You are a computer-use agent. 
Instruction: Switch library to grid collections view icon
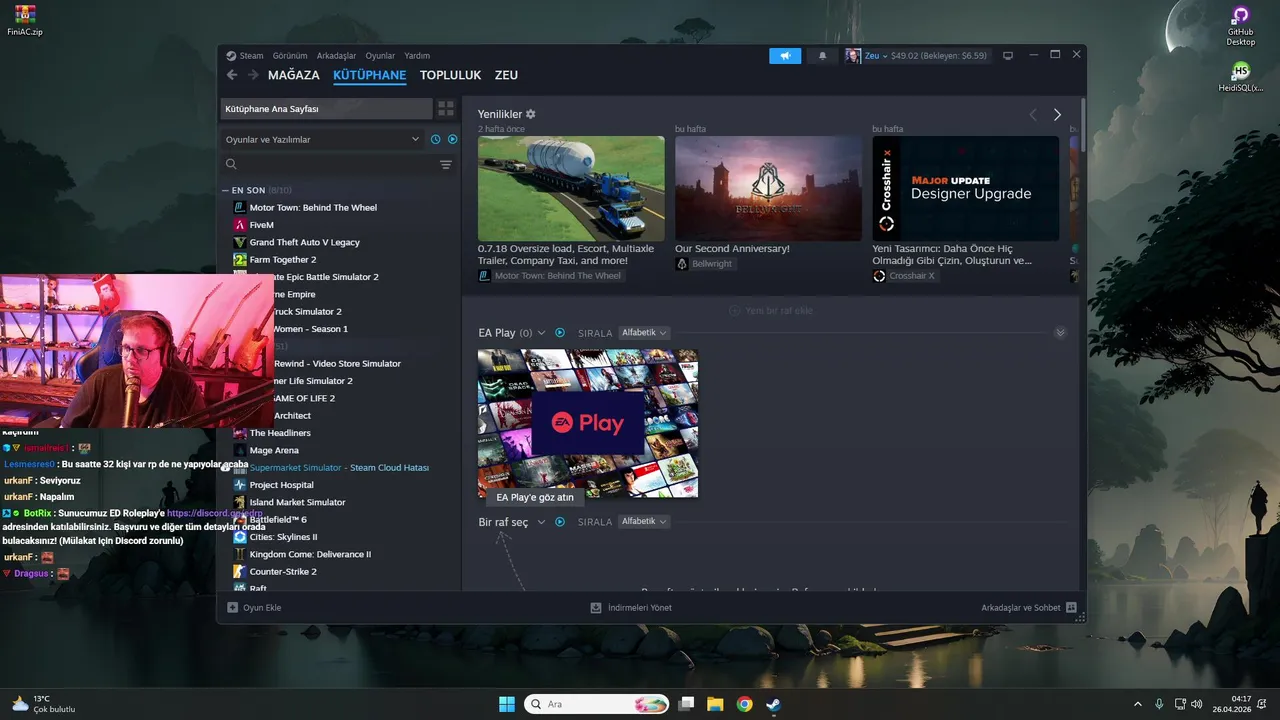point(446,108)
